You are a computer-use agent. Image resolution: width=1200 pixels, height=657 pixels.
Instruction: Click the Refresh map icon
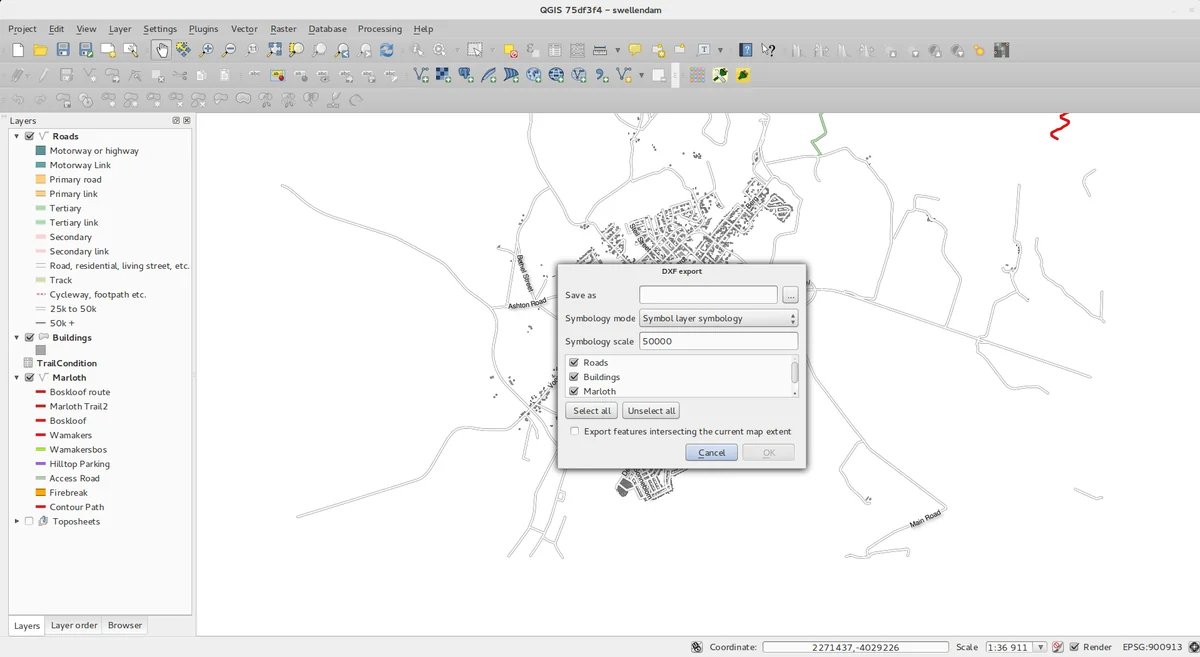387,50
